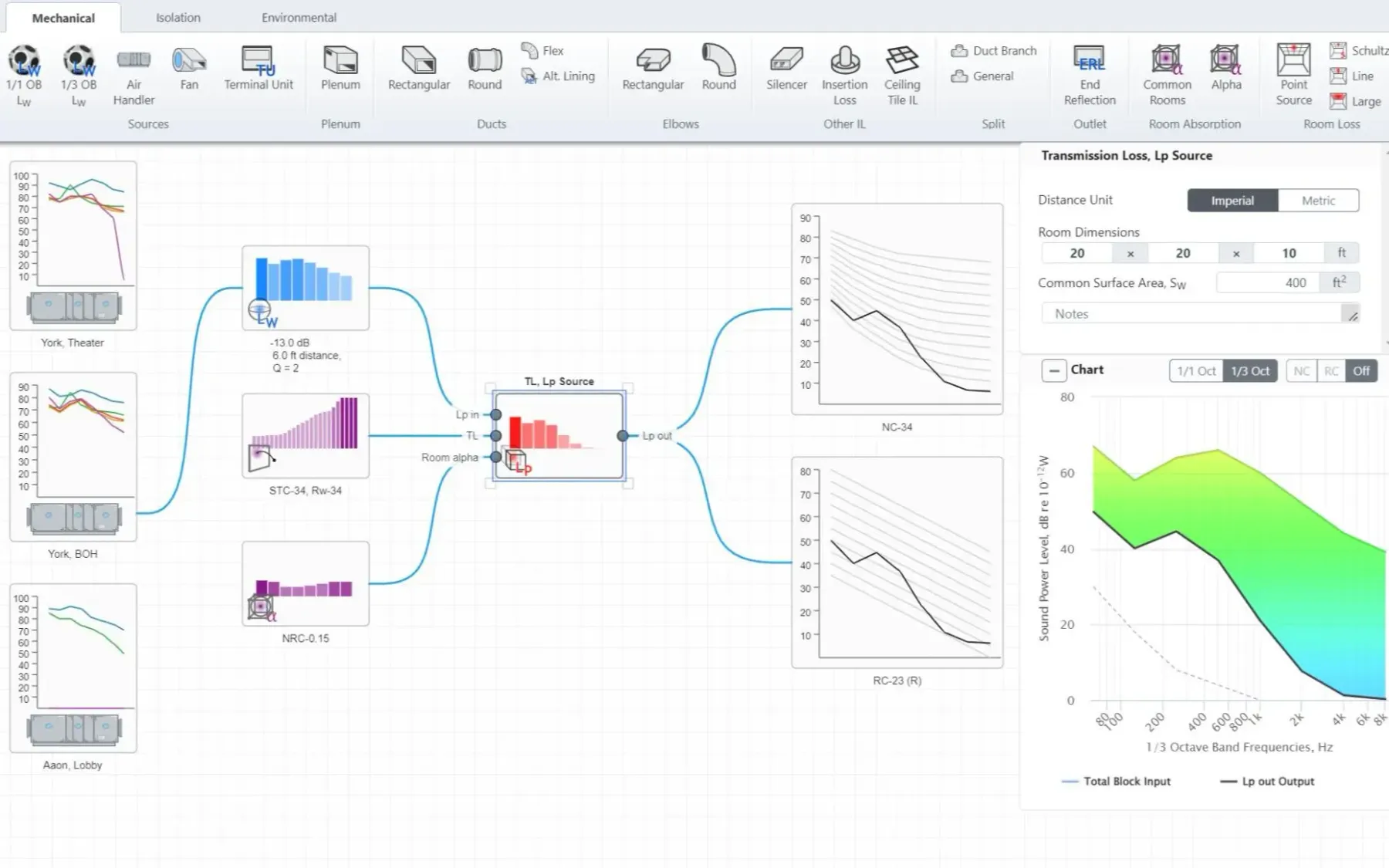The height and width of the screenshot is (868, 1389).
Task: Add an Insertion Loss block
Action: 844,75
